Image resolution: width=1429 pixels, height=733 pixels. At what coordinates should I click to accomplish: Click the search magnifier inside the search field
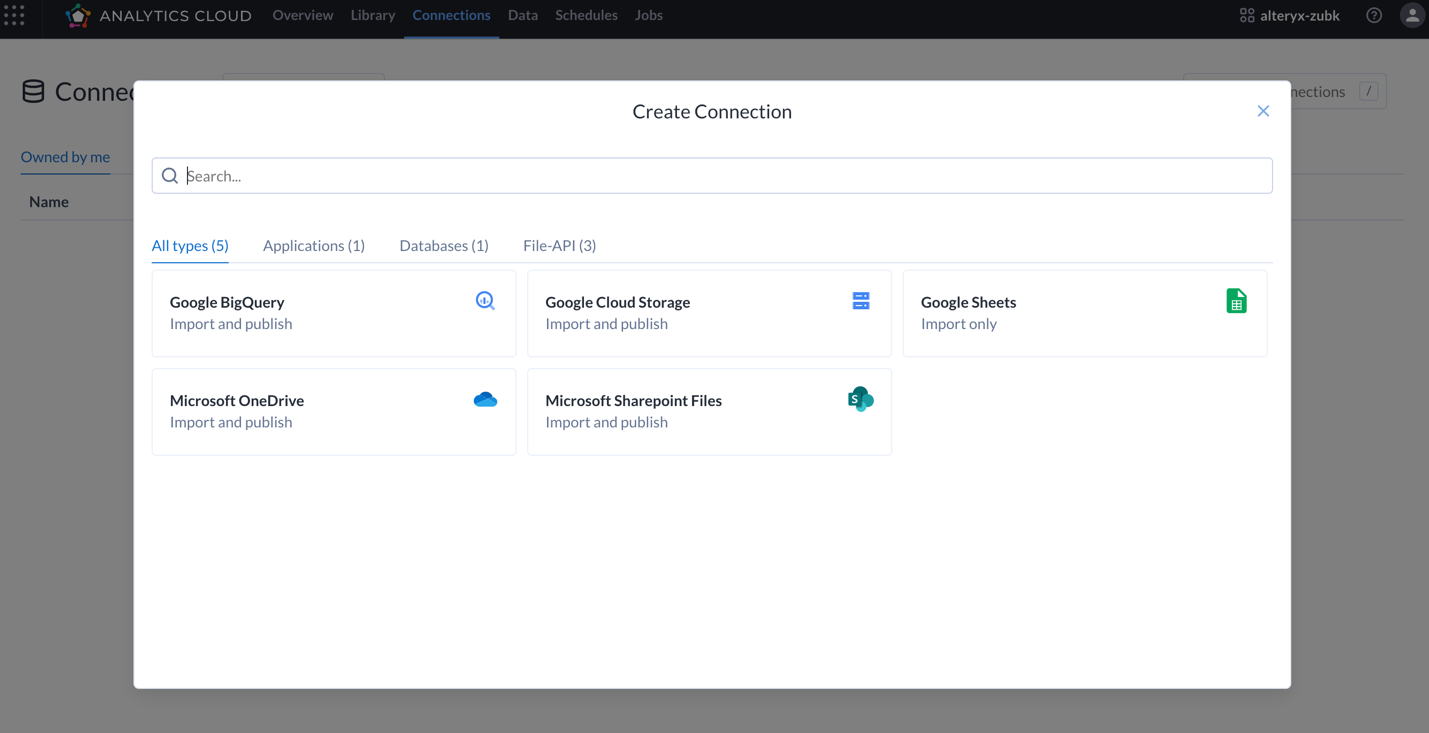tap(170, 175)
